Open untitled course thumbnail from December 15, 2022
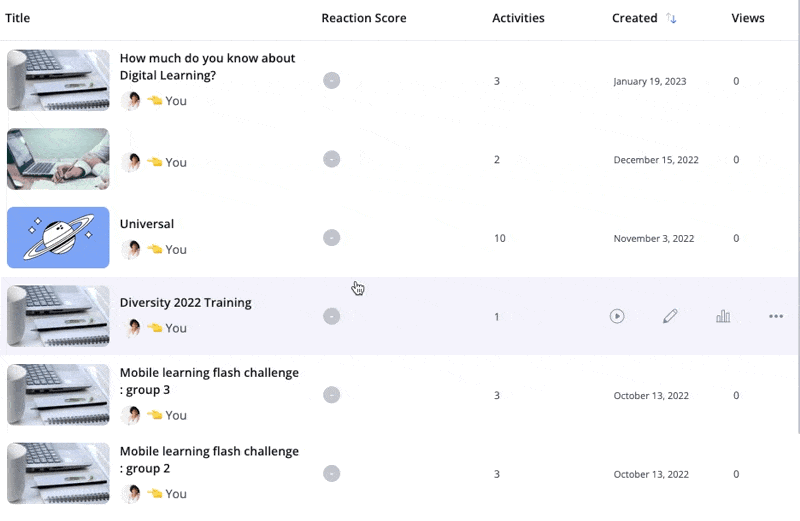 (58, 159)
